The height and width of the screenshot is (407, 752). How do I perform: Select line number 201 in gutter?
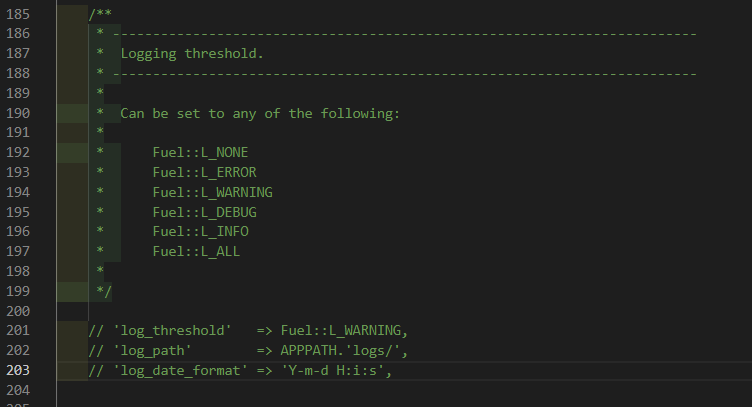(18, 330)
